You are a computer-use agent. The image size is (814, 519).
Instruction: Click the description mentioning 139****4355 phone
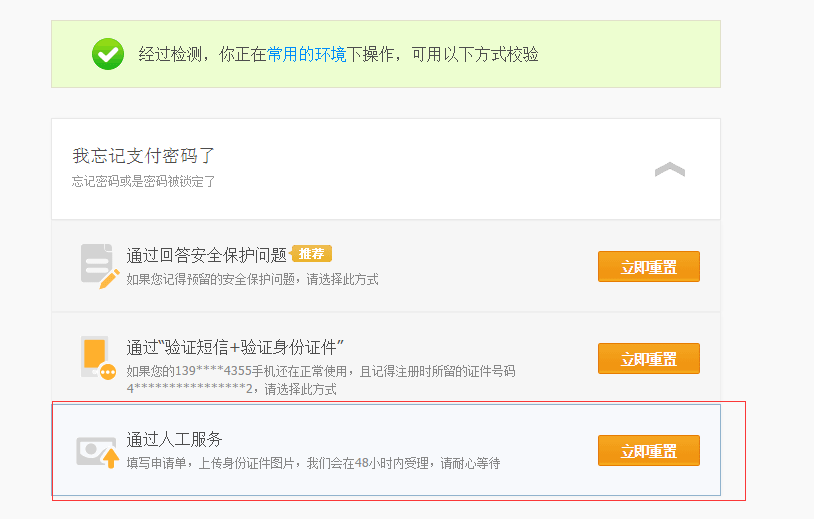click(321, 371)
